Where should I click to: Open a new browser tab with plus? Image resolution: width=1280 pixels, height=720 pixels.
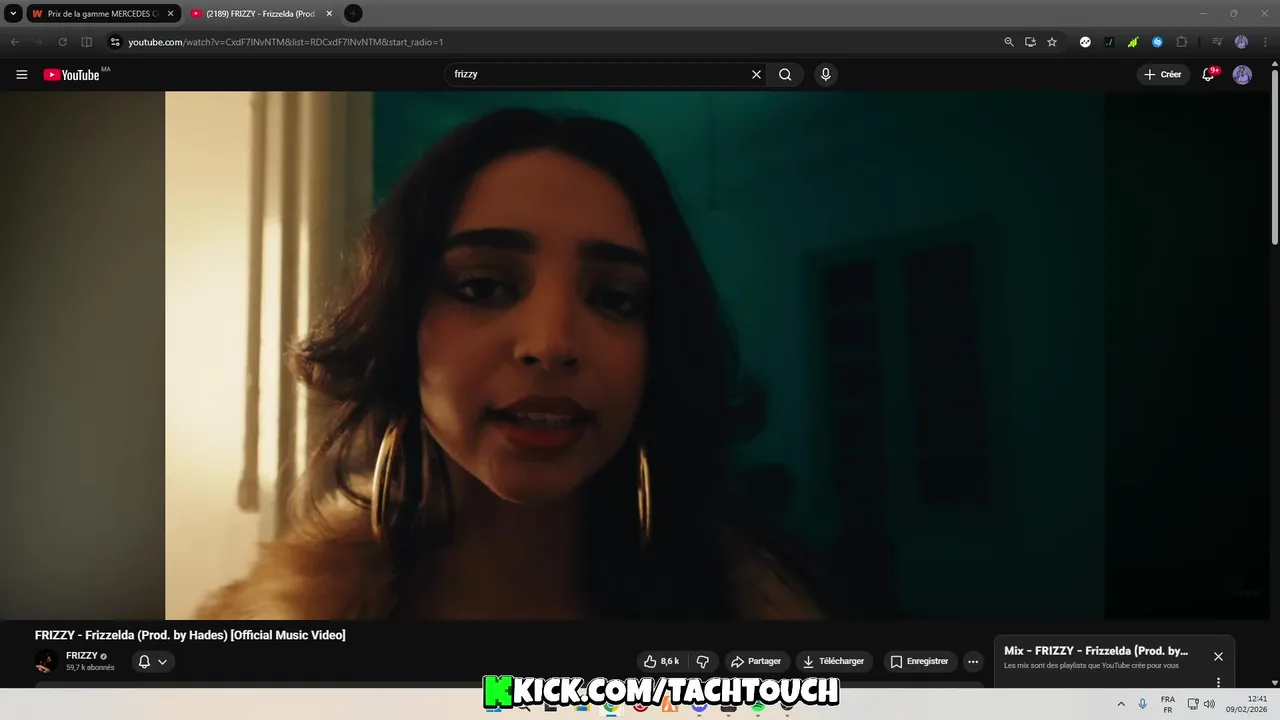coord(353,13)
